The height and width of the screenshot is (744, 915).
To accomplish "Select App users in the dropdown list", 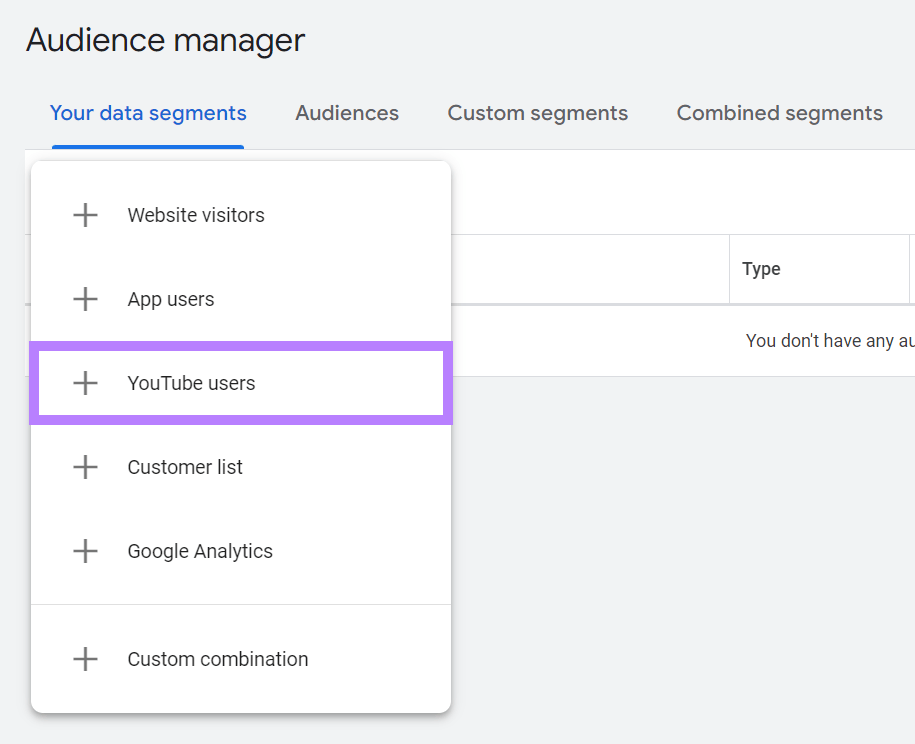I will (170, 299).
